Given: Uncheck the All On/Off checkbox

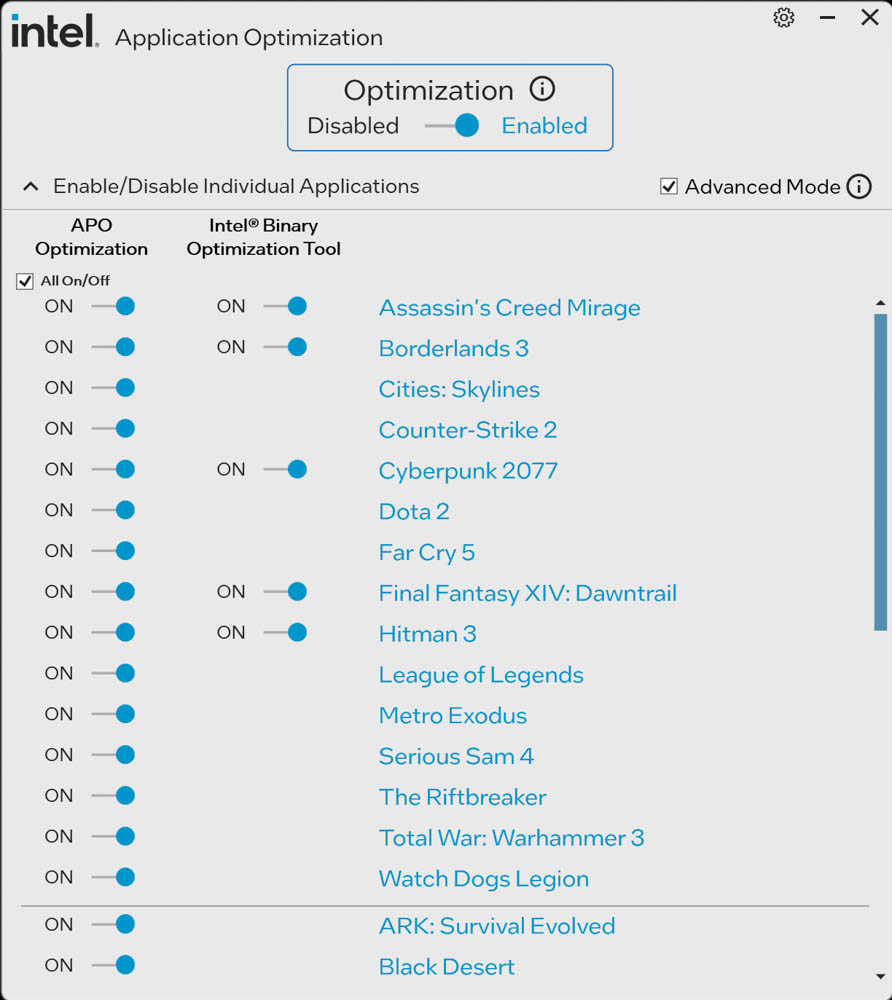Looking at the screenshot, I should pos(25,282).
